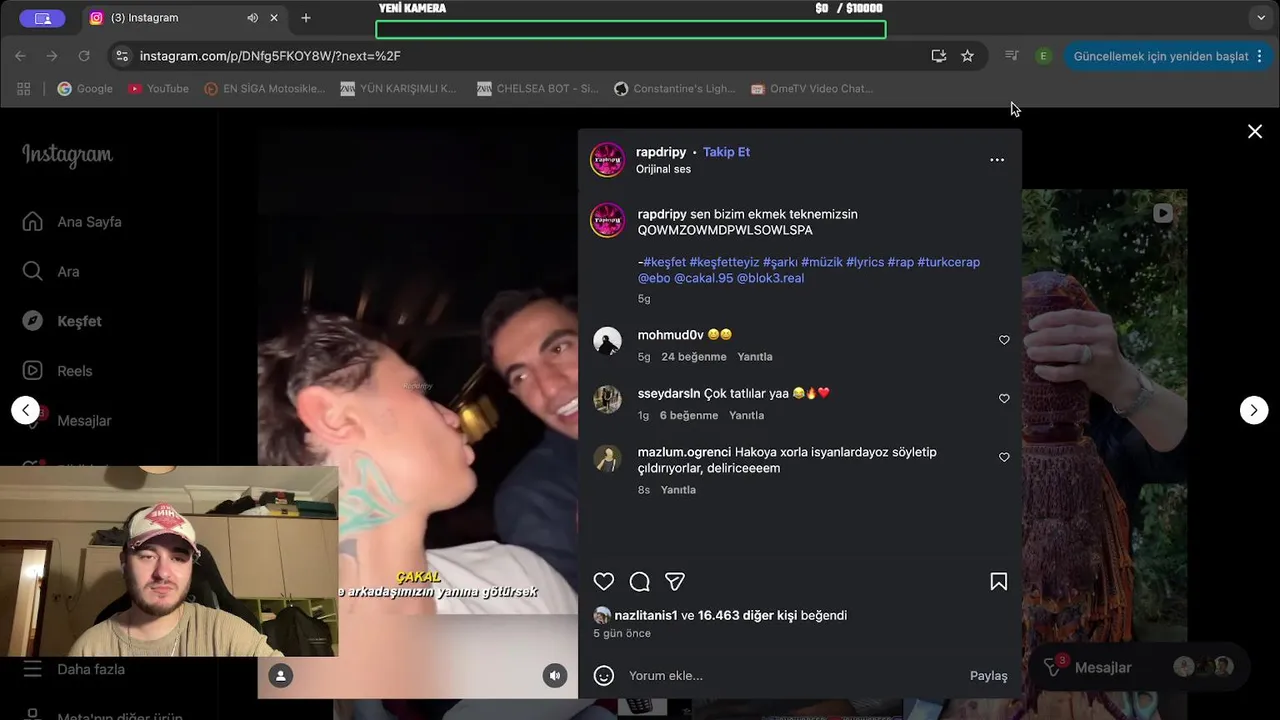Open three-dot more options menu
The height and width of the screenshot is (720, 1280).
point(997,160)
